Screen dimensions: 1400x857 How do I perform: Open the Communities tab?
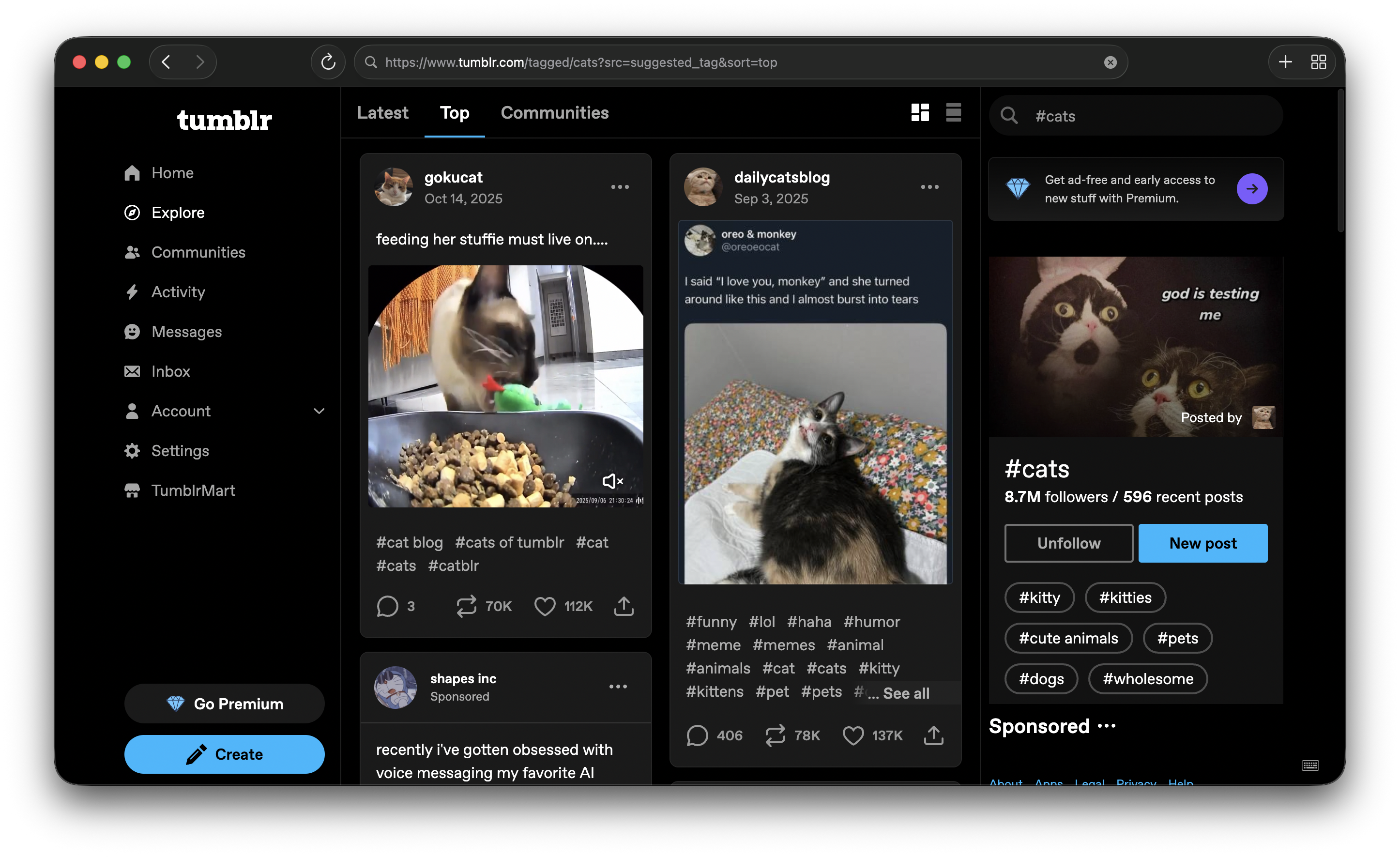pos(554,112)
